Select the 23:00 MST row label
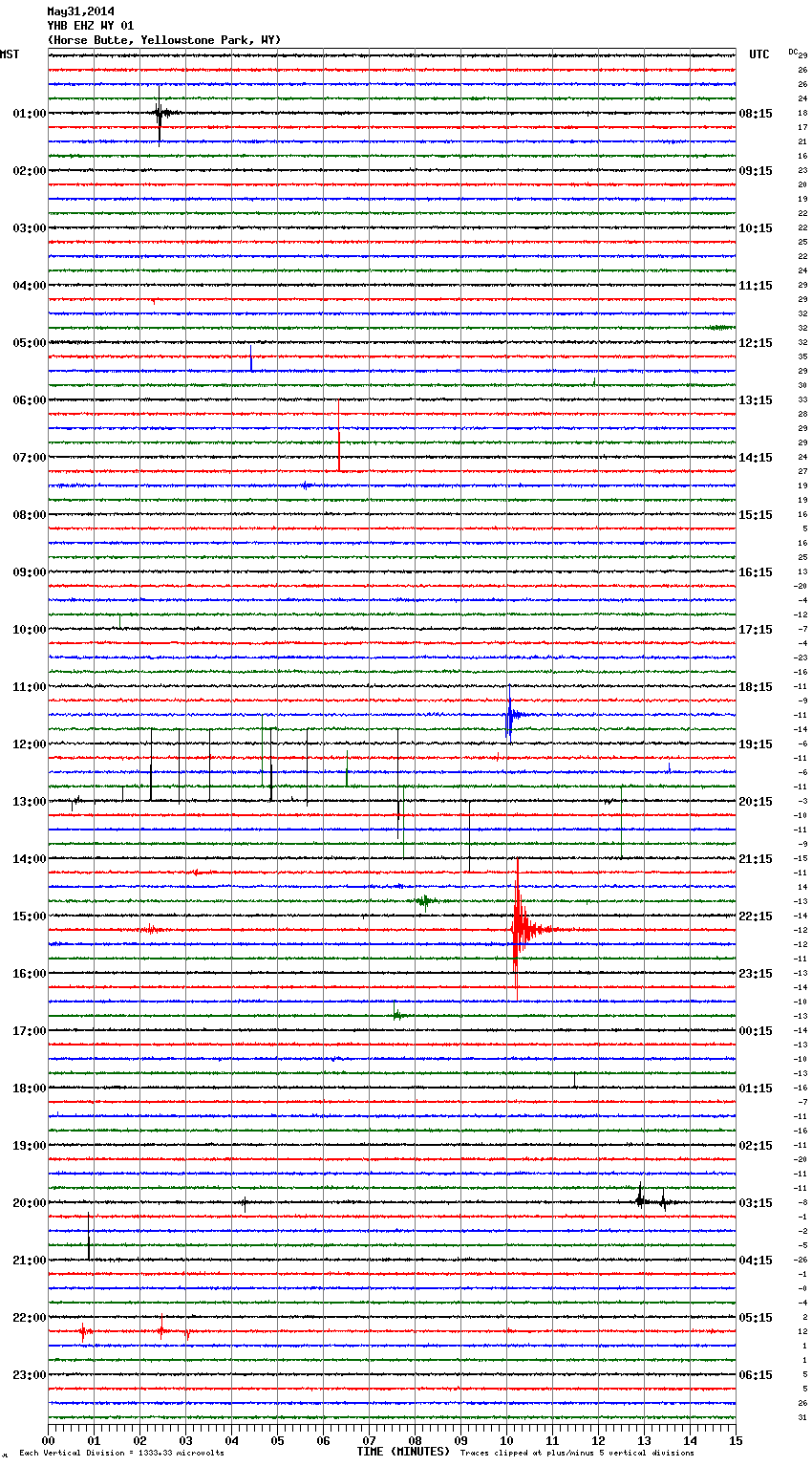This screenshot has height=1466, width=812. click(30, 1375)
